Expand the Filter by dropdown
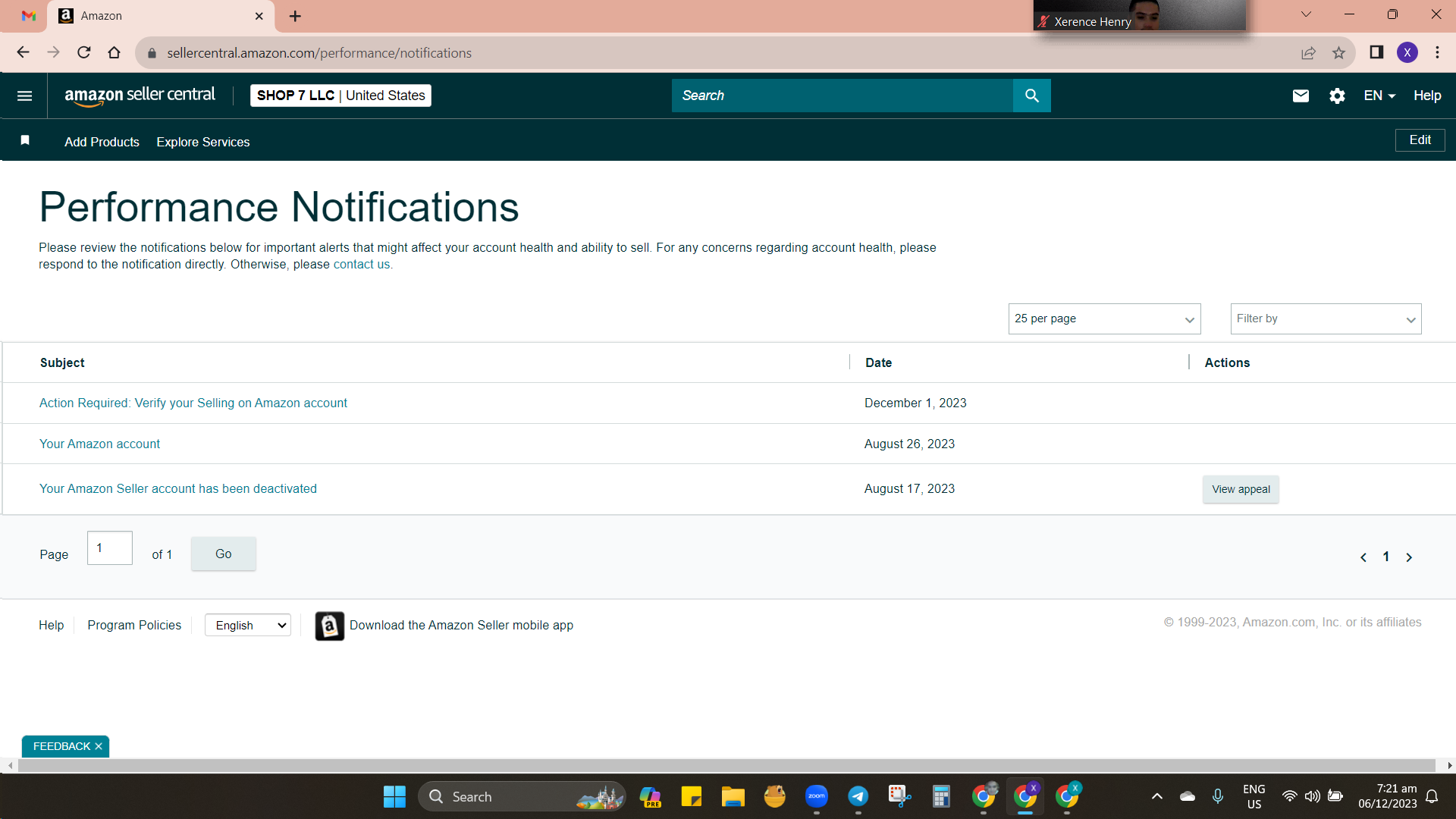The height and width of the screenshot is (819, 1456). [1326, 319]
